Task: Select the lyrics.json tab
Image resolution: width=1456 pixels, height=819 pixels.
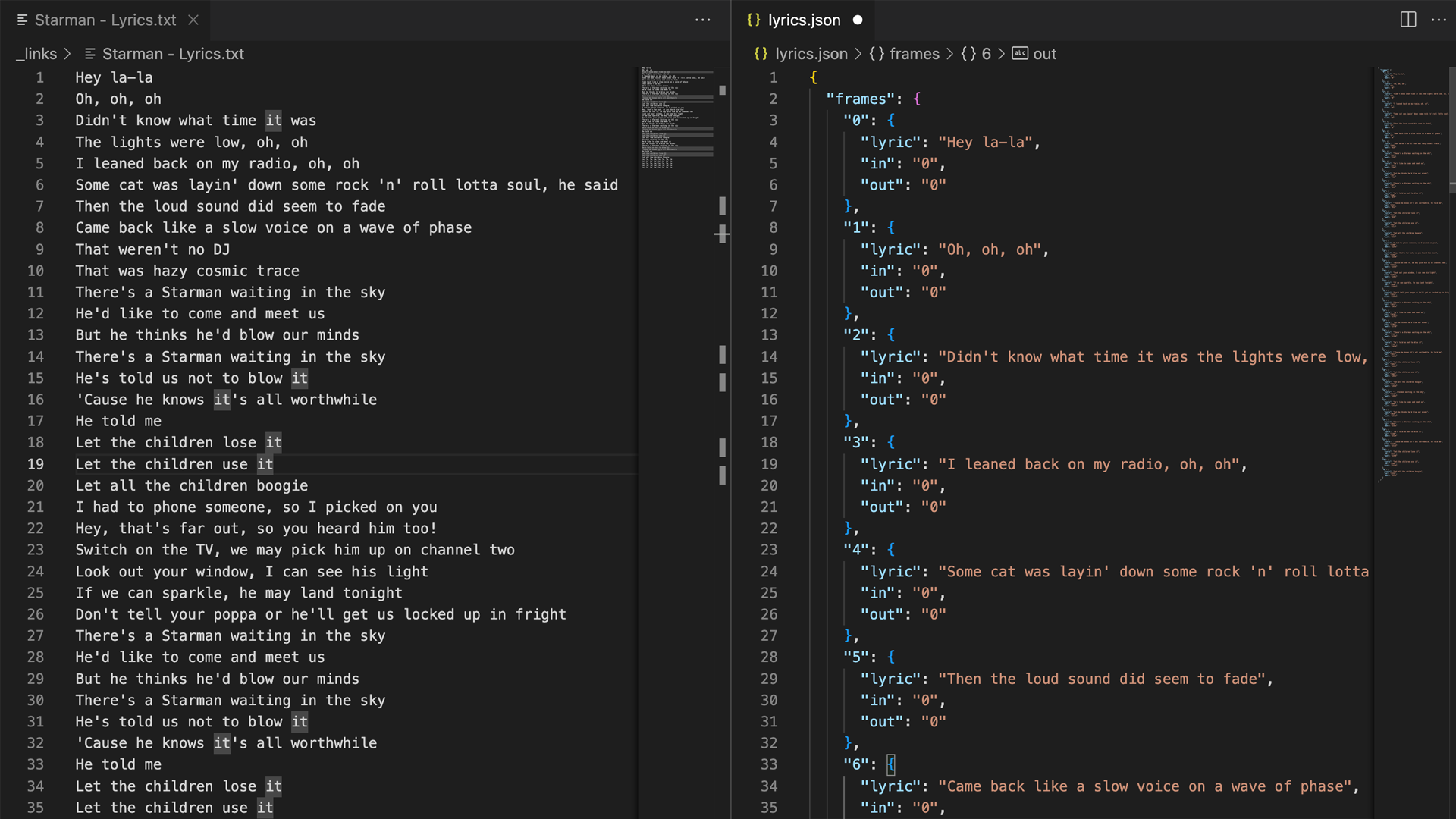Action: click(x=804, y=20)
